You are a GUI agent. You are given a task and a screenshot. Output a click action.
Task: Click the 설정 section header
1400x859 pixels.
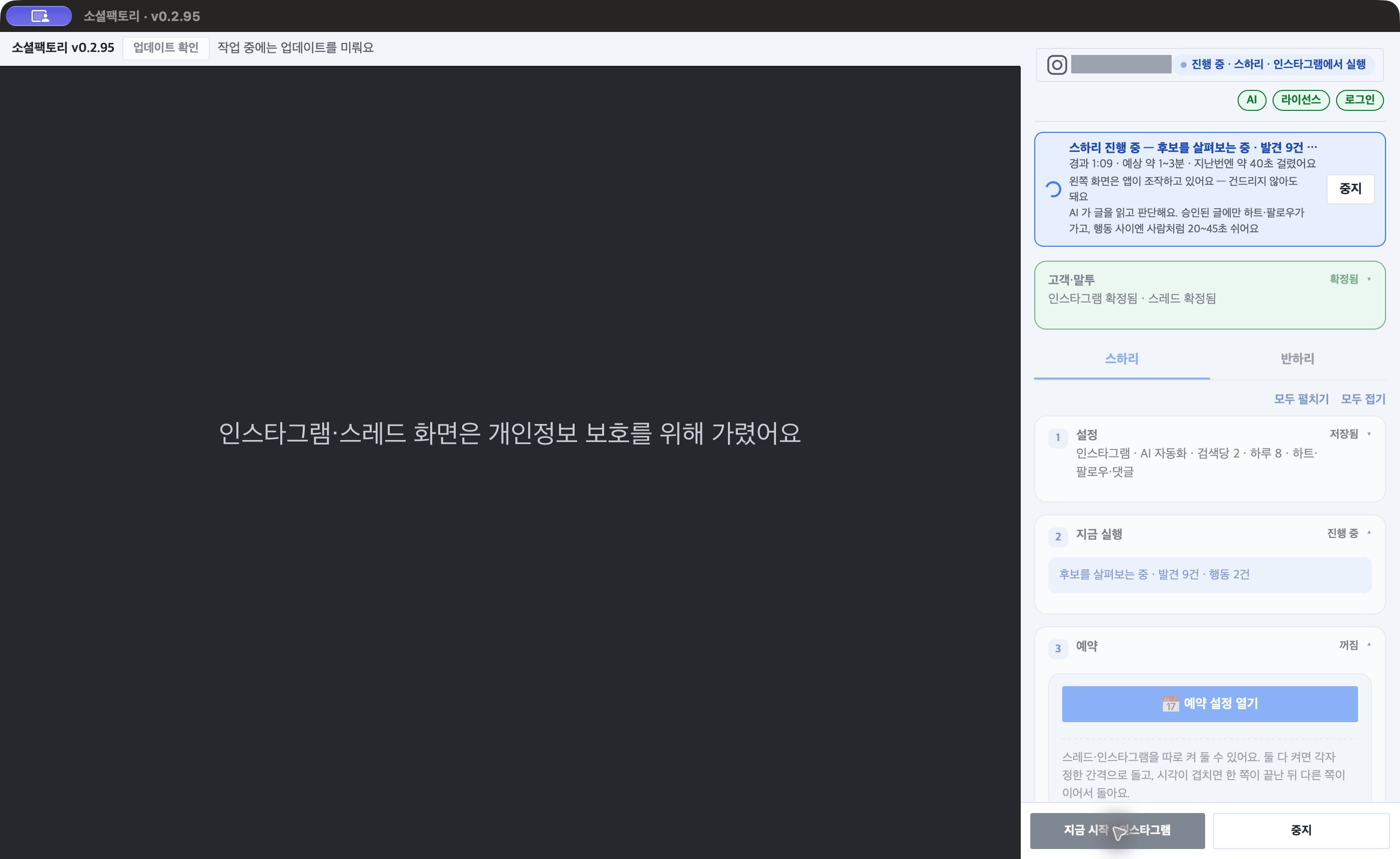point(1086,435)
